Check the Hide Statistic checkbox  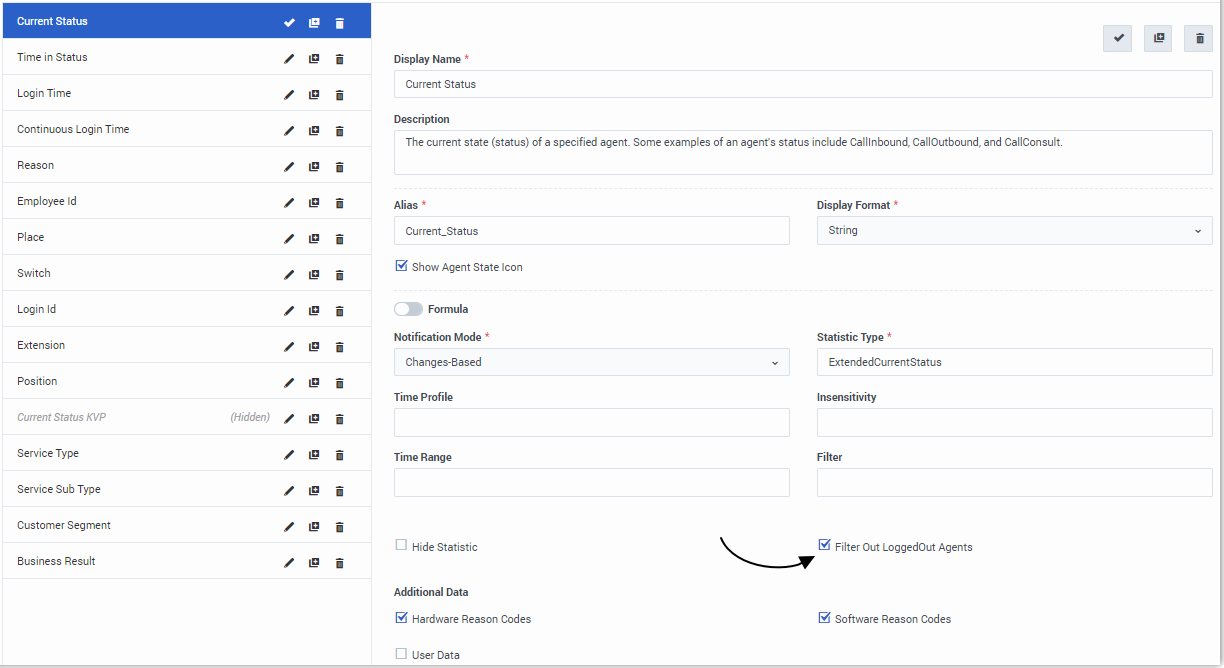pyautogui.click(x=401, y=545)
